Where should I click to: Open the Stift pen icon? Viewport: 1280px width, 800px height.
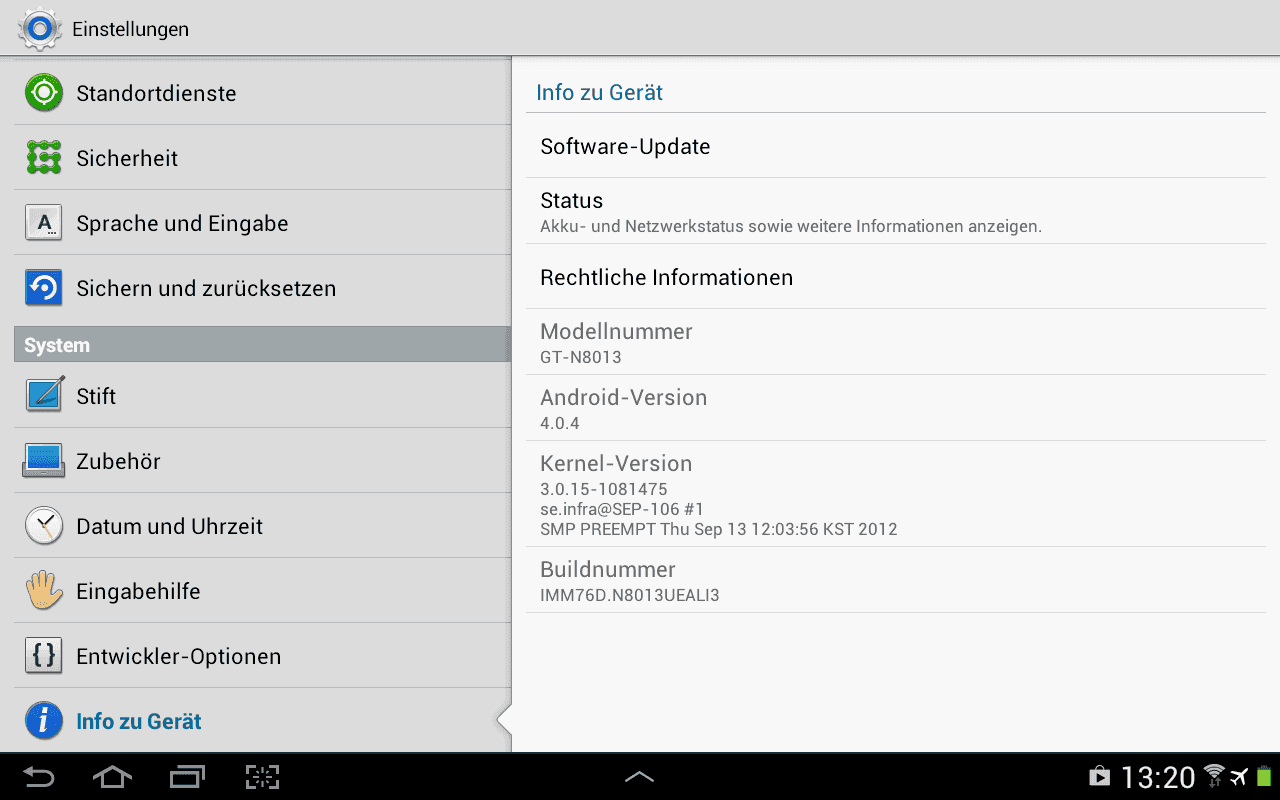(x=44, y=396)
